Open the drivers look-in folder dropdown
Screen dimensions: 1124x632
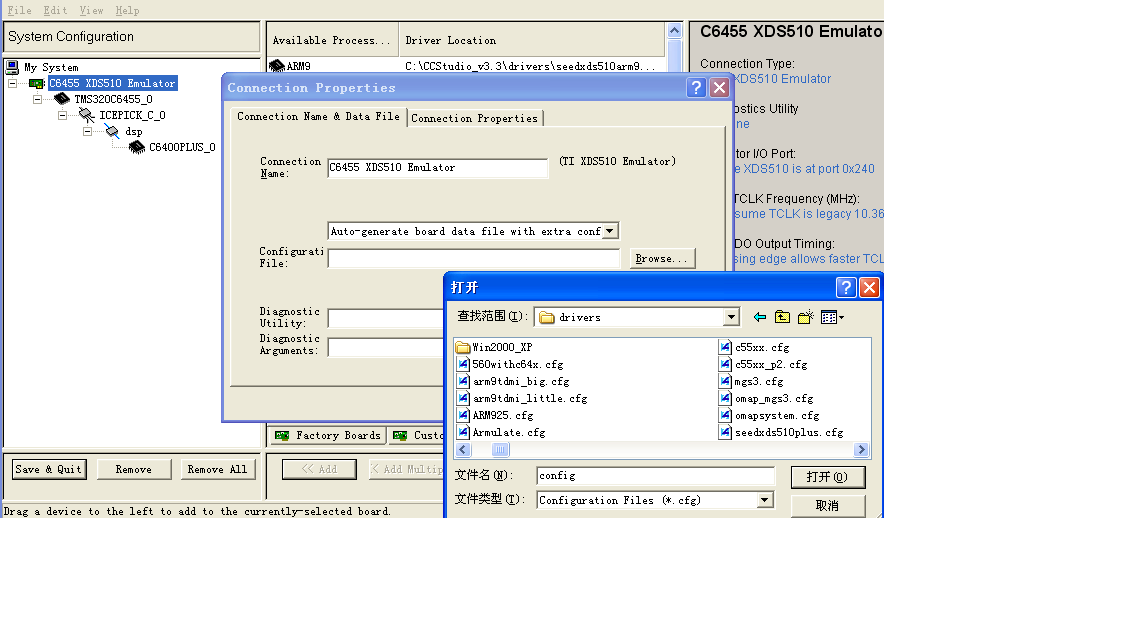[x=730, y=317]
